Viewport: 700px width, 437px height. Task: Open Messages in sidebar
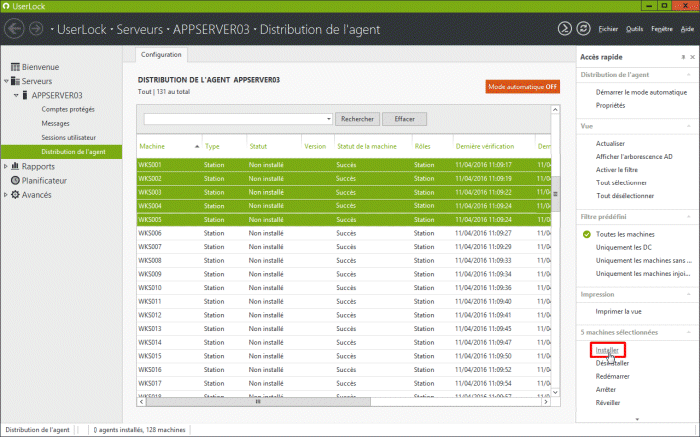[55, 124]
